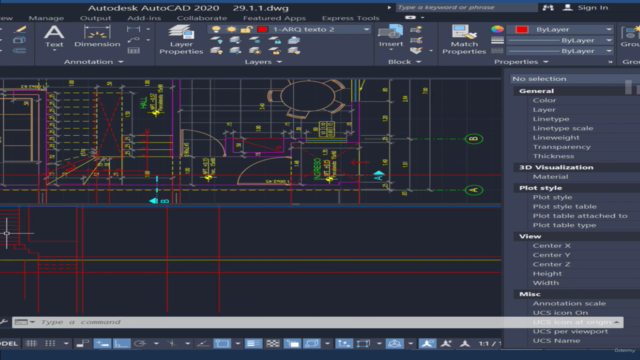Click the Plot style section header
The image size is (640, 360).
tap(540, 188)
